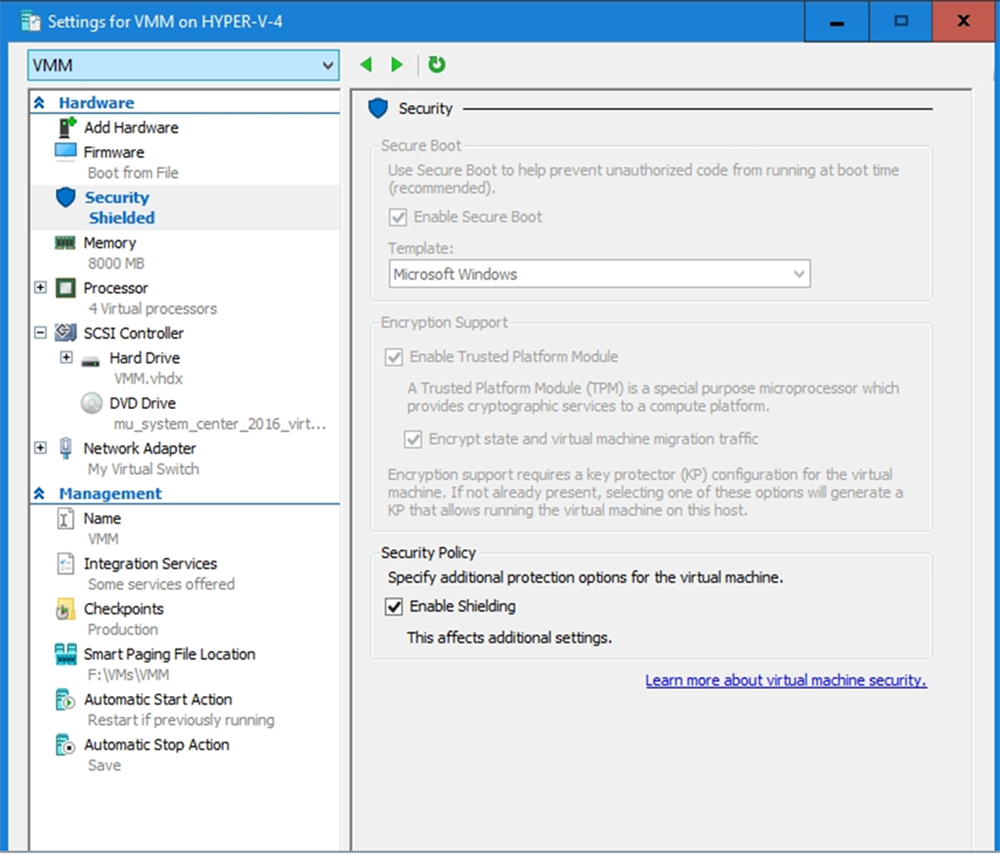Click the green back navigation arrow
Image resolution: width=1000 pixels, height=854 pixels.
(366, 65)
